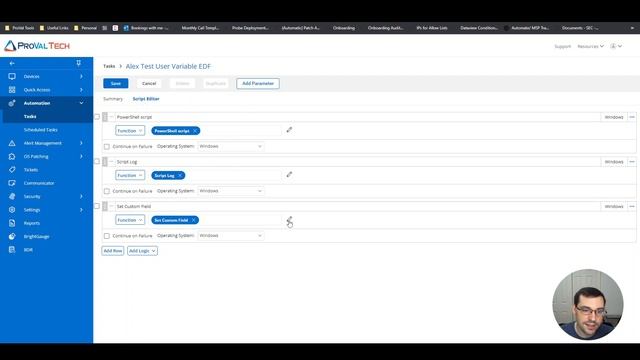Click the Add Row button
The image size is (640, 360).
coord(113,251)
